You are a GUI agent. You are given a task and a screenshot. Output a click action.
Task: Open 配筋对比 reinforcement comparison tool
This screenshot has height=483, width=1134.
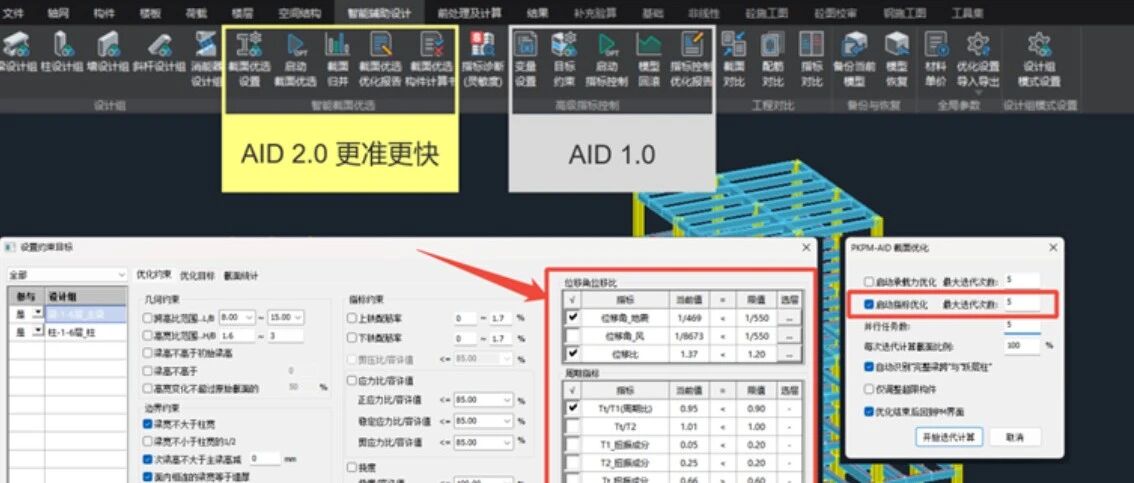coord(773,59)
